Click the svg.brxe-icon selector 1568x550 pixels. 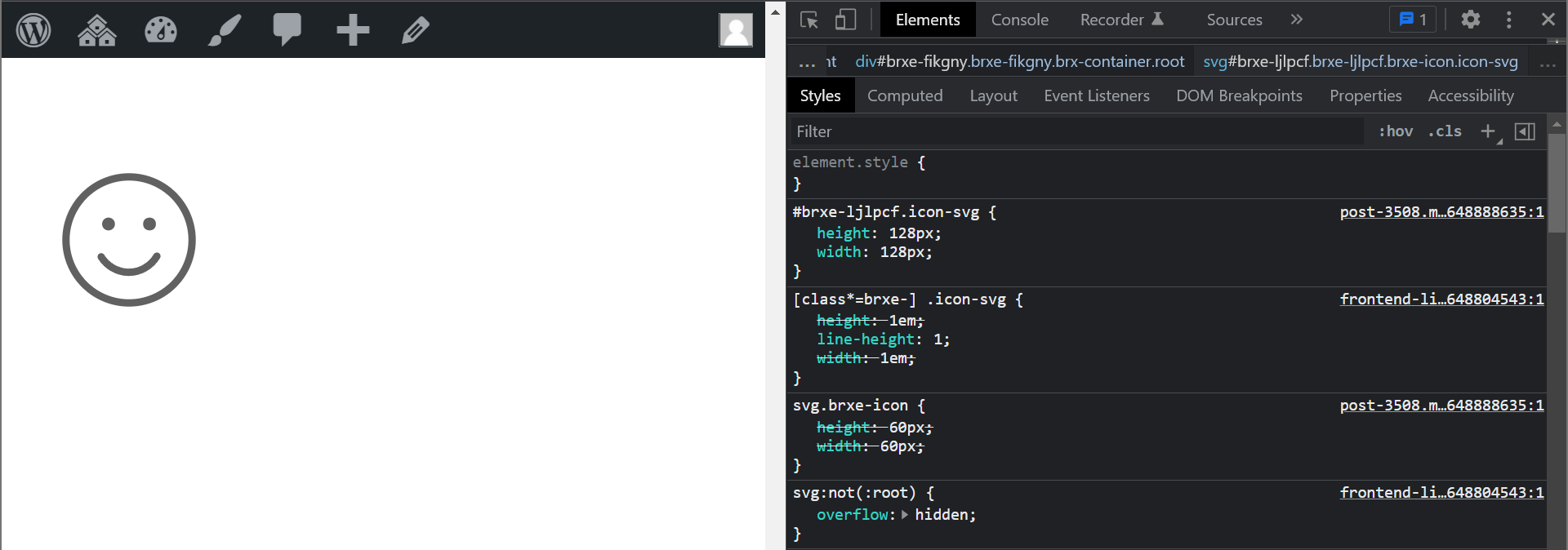click(850, 406)
